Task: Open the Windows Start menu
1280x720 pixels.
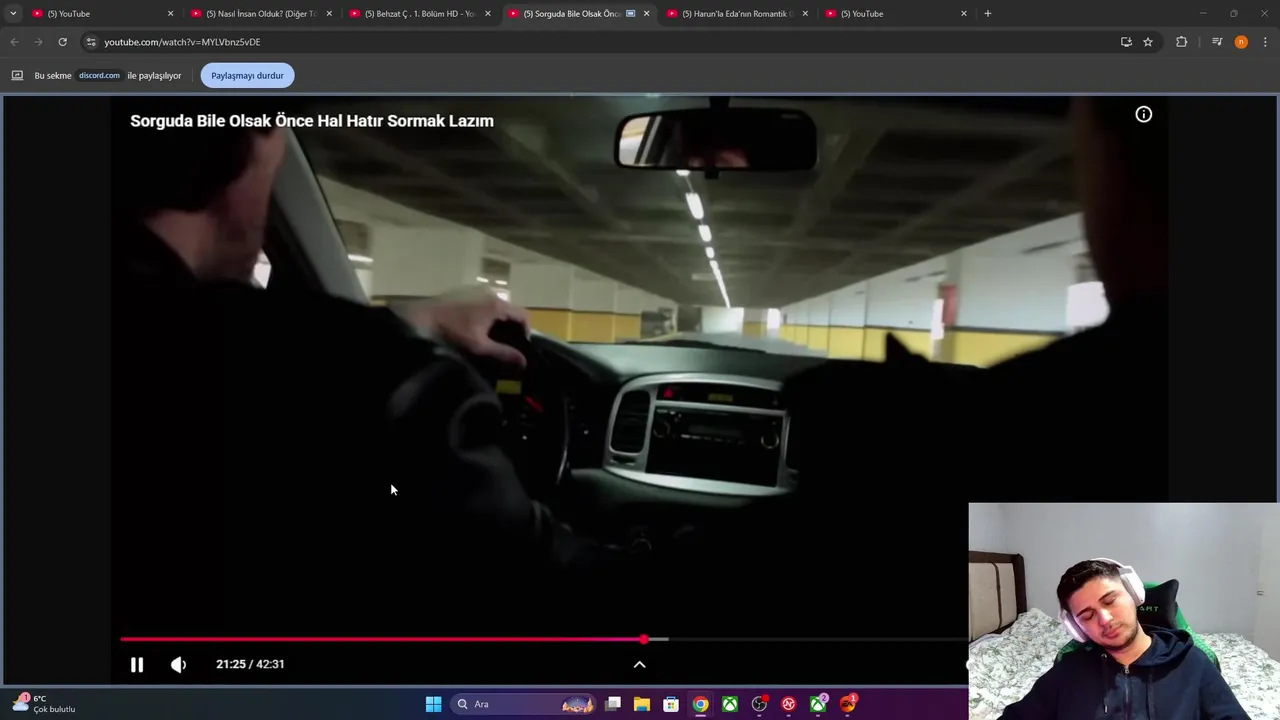Action: click(433, 704)
